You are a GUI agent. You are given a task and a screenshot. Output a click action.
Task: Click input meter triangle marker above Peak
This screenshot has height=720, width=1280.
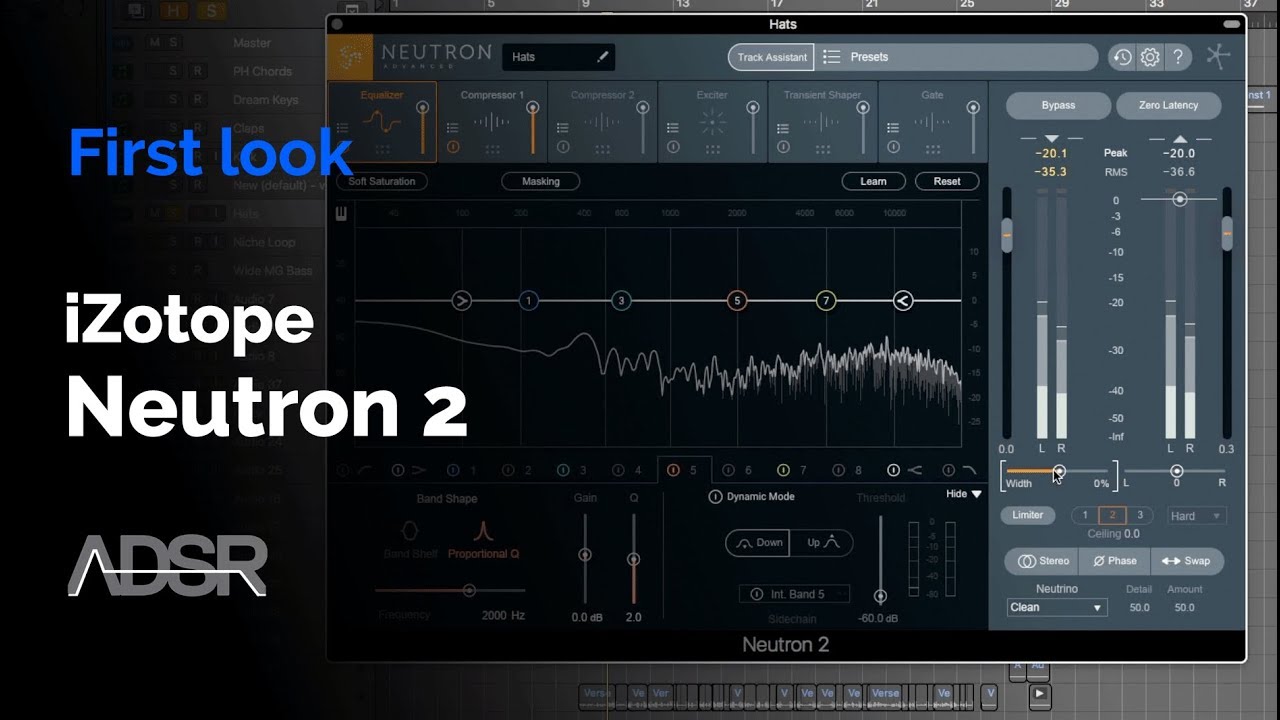(1051, 138)
